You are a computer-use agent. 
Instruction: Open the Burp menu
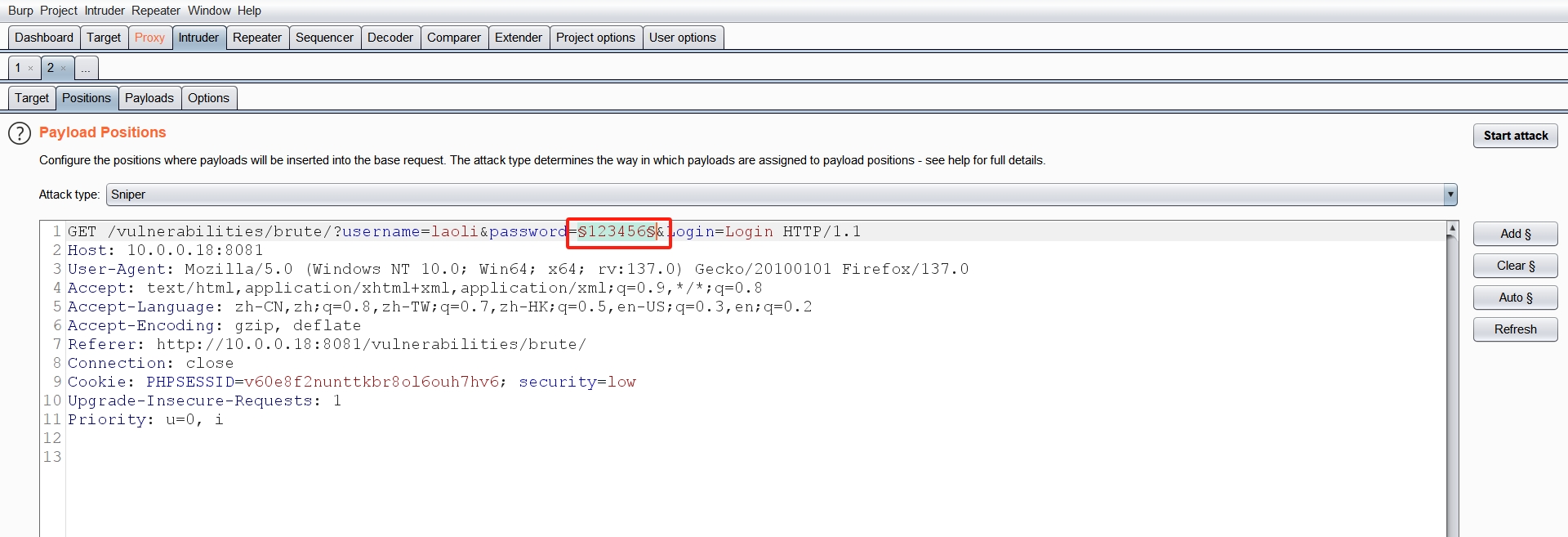(20, 11)
